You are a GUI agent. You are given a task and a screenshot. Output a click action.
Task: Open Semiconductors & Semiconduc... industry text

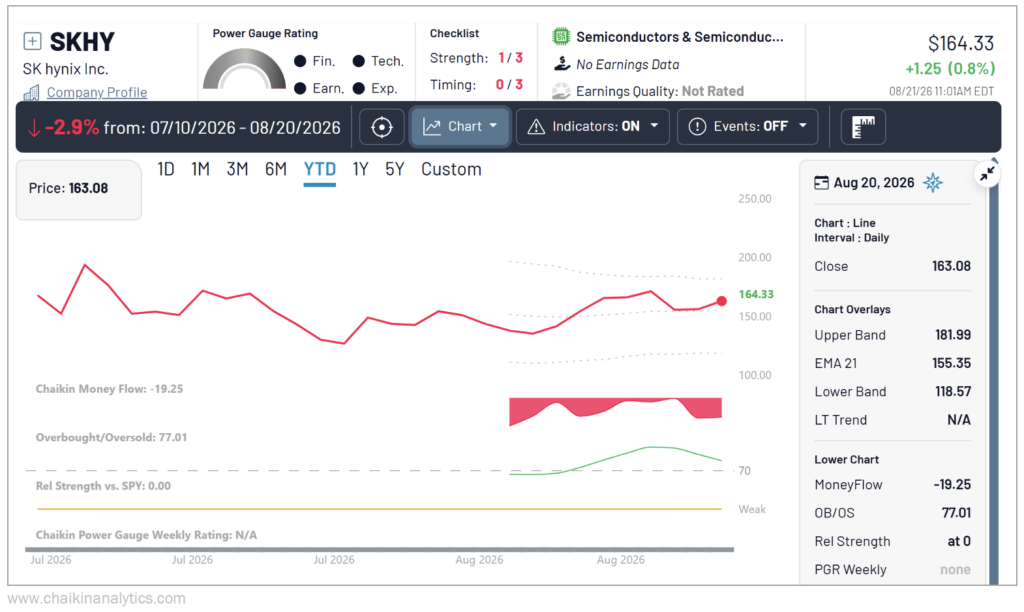[x=679, y=37]
